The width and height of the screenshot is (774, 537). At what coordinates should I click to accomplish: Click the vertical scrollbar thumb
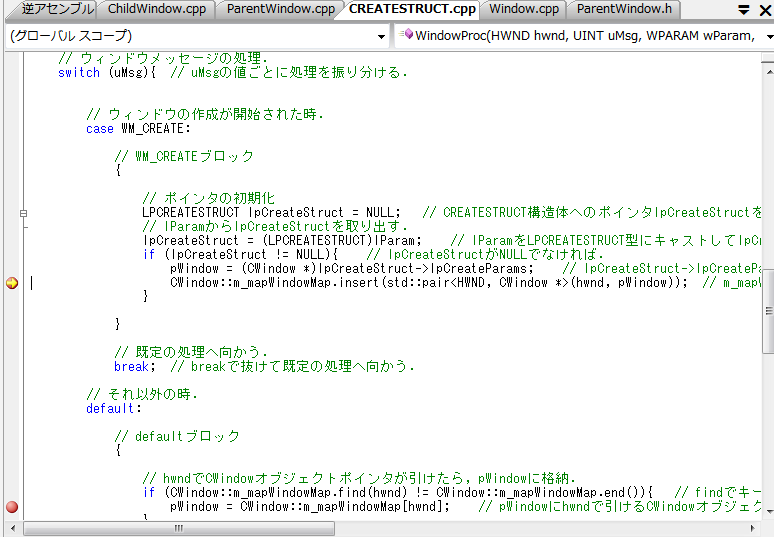(x=769, y=311)
